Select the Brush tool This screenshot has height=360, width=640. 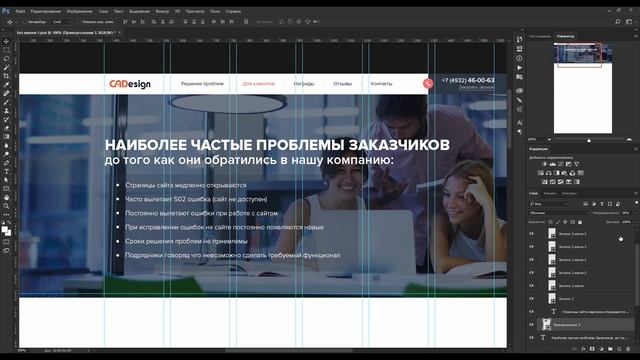(6, 102)
